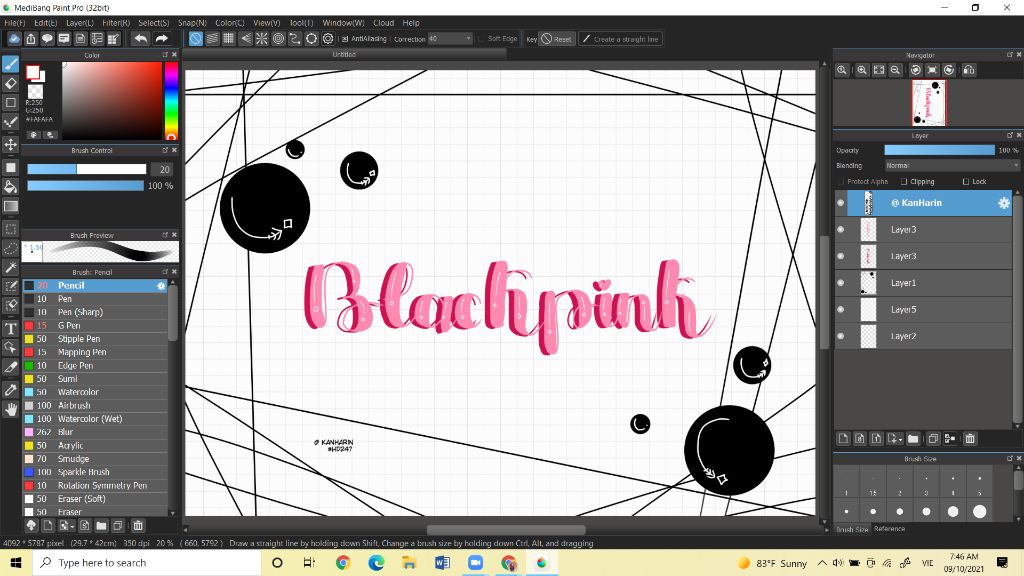Select the Watercolor brush

tap(95, 392)
